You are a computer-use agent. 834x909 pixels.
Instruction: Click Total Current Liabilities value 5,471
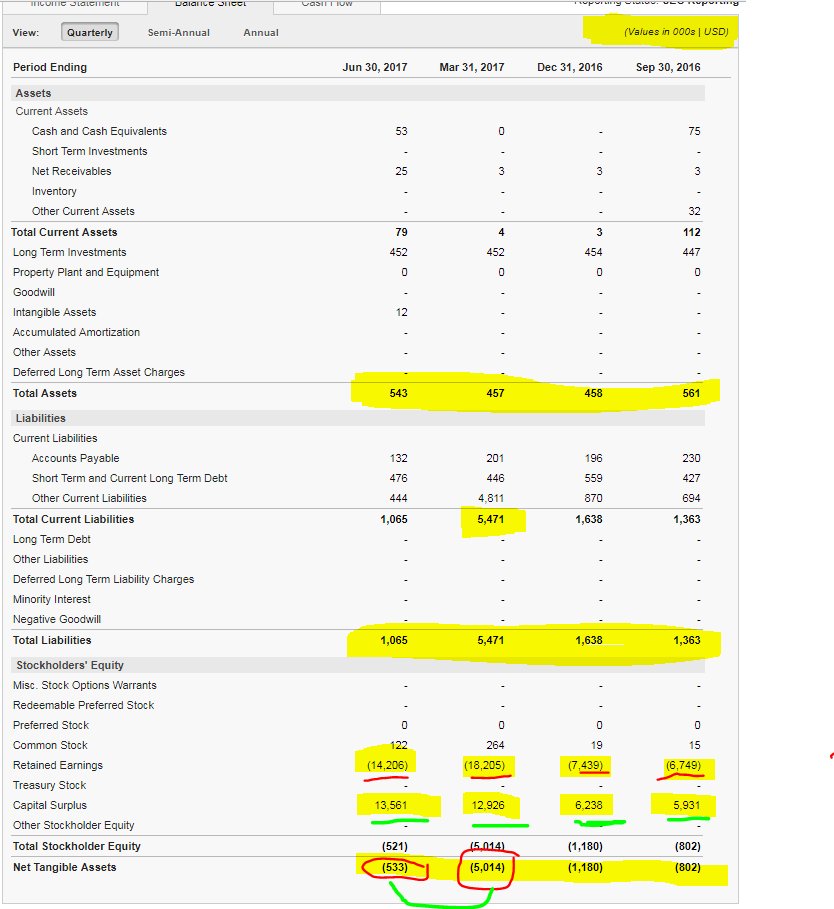pos(491,519)
